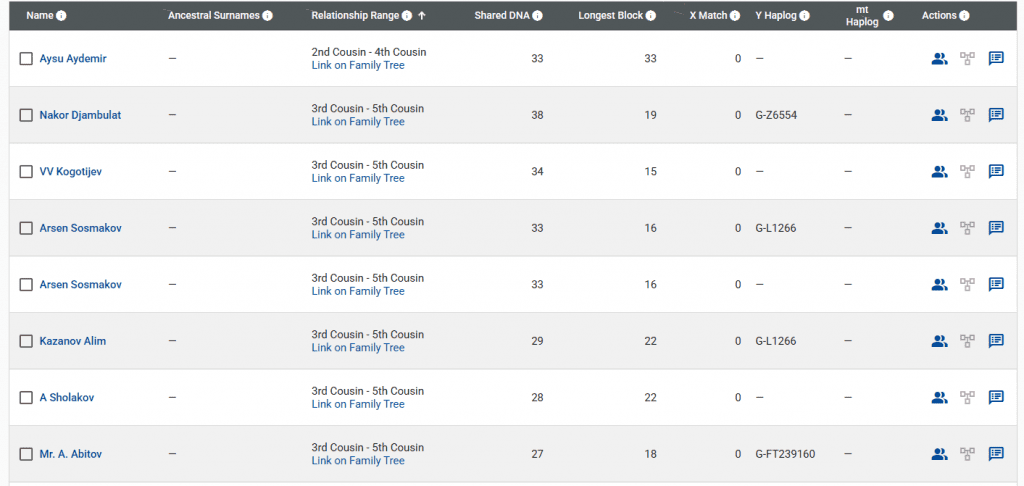The image size is (1024, 486).
Task: Click the Name column header
Action: [x=40, y=16]
